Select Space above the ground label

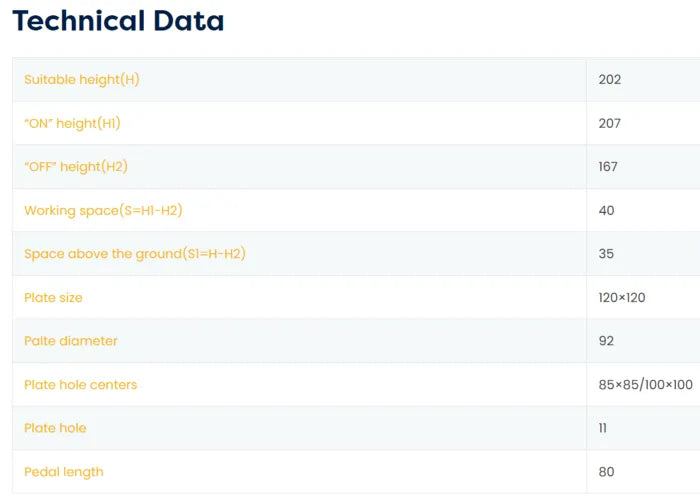point(134,254)
